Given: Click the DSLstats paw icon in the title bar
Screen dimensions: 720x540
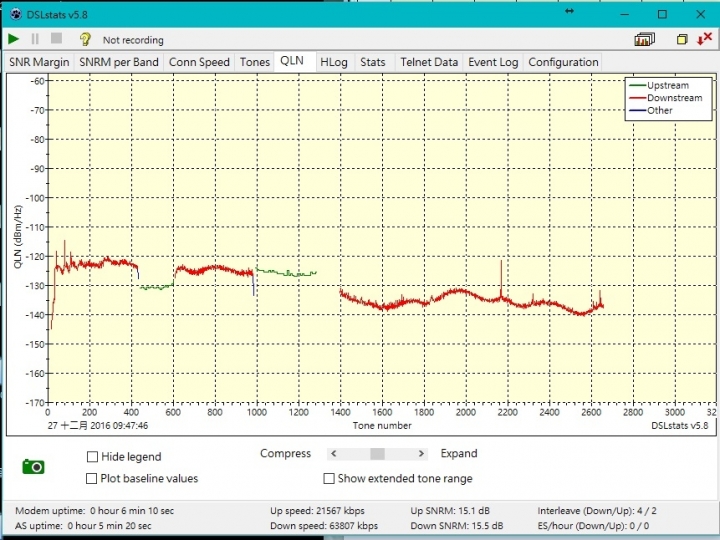Looking at the screenshot, I should click(16, 14).
